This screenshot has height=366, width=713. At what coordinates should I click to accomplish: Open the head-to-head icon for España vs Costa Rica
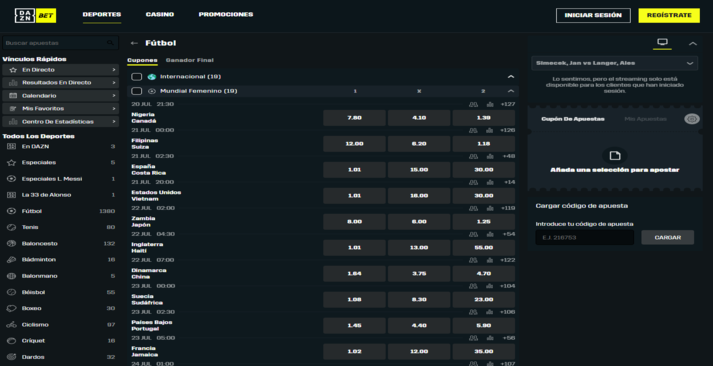click(x=473, y=156)
